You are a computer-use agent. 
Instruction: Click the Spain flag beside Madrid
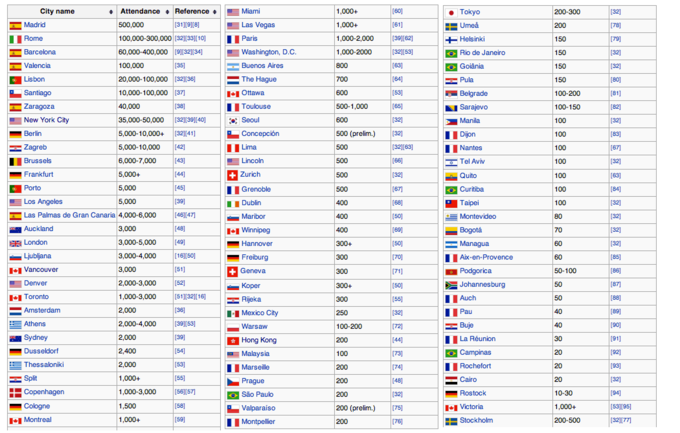(x=15, y=26)
